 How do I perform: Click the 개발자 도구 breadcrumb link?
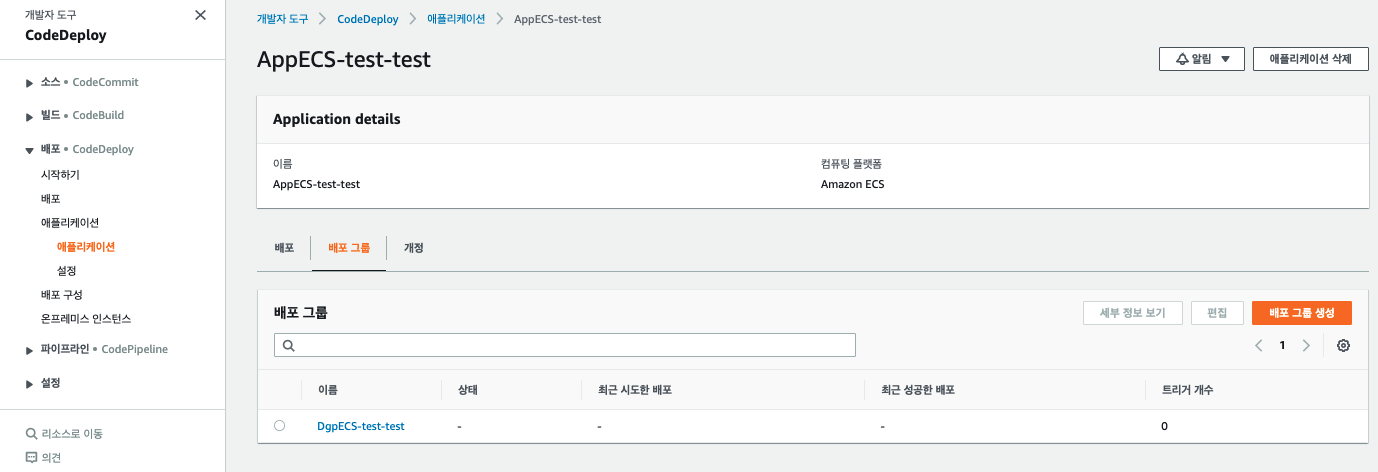(281, 19)
